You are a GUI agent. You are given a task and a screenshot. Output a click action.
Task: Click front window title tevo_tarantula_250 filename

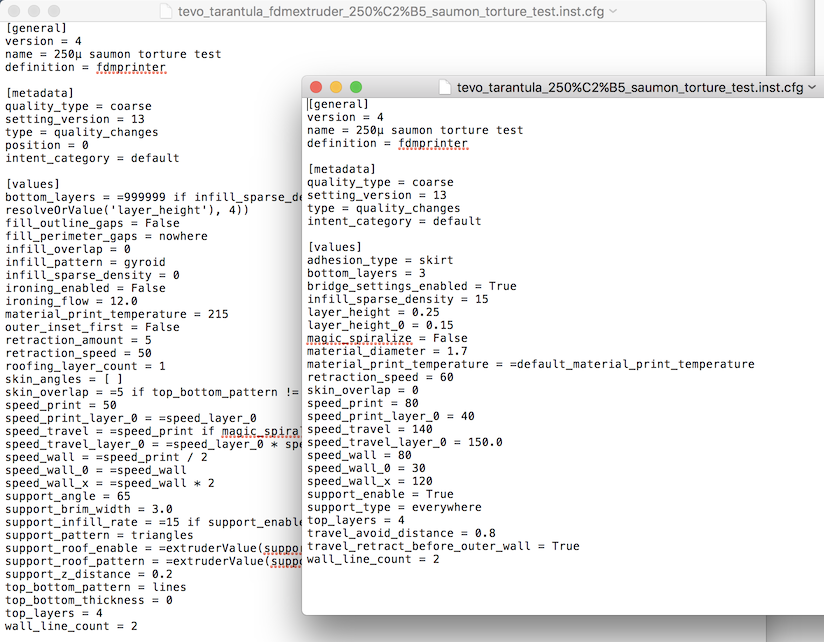[x=630, y=87]
